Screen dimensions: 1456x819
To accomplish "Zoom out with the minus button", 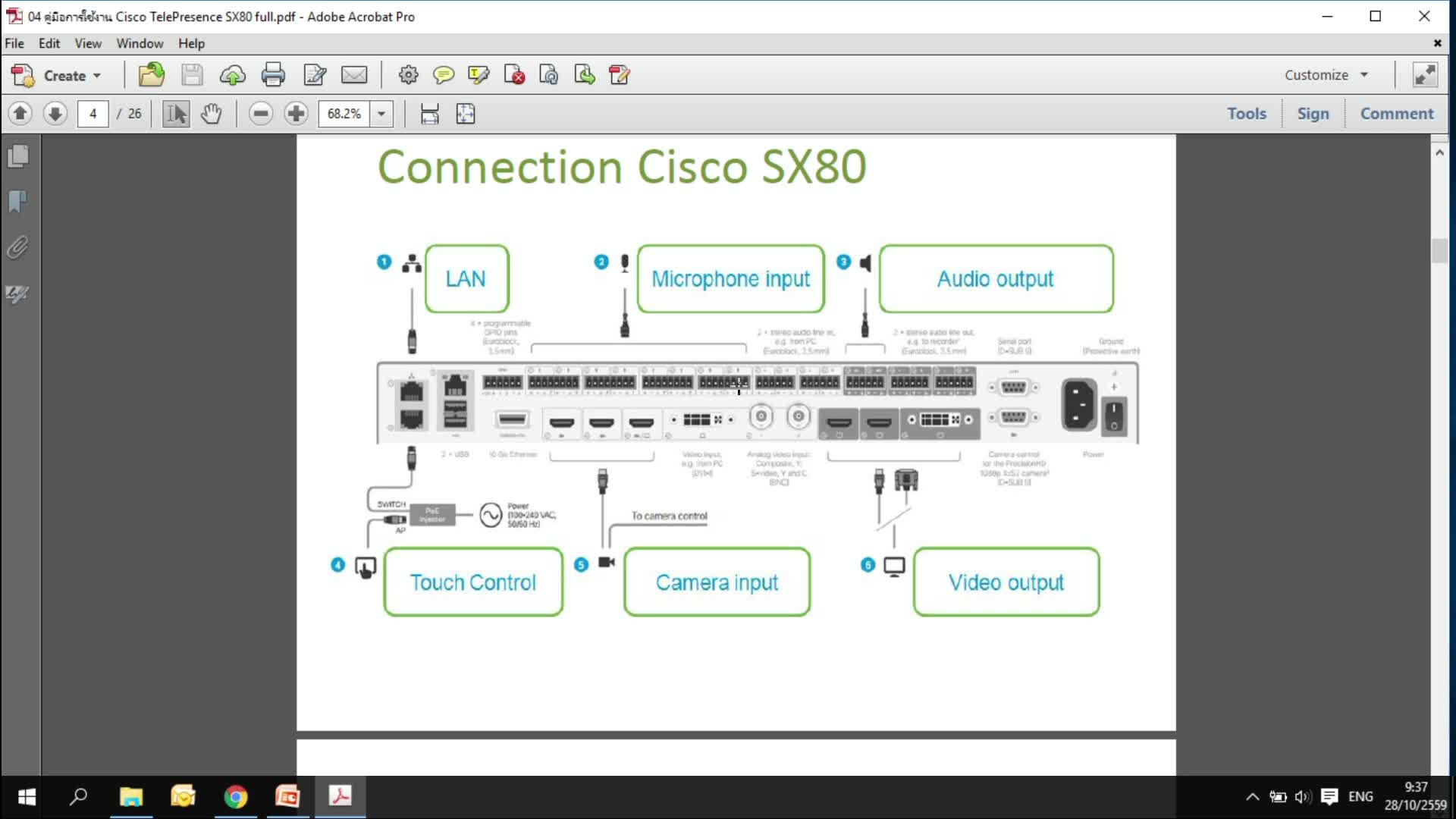I will 260,114.
